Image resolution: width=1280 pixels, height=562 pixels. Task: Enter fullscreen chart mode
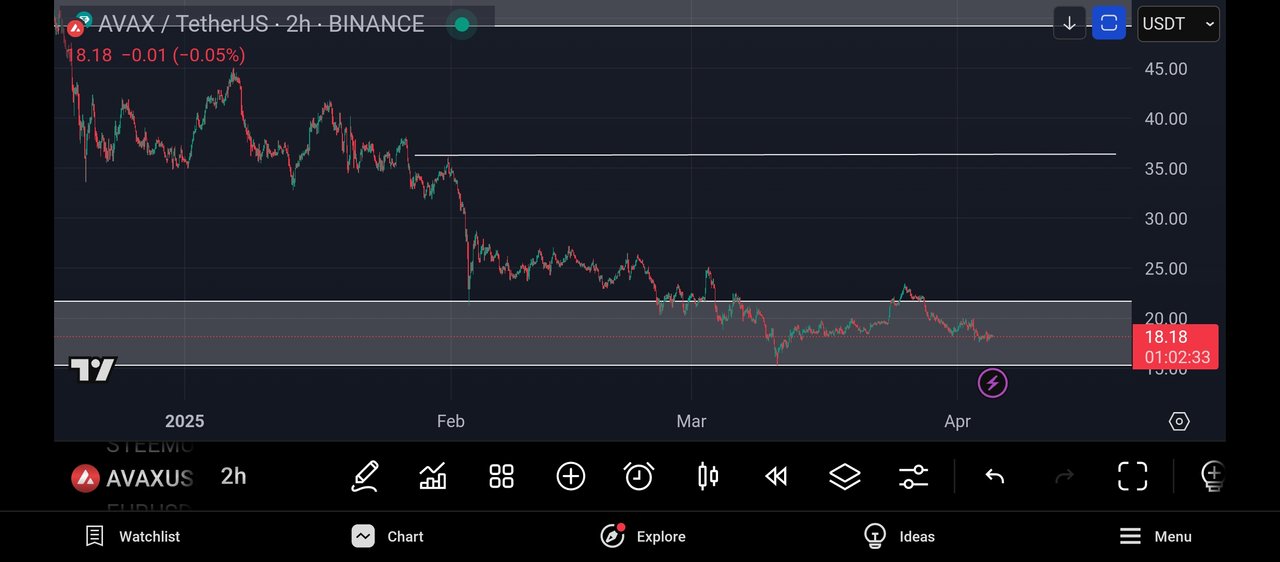(1132, 476)
